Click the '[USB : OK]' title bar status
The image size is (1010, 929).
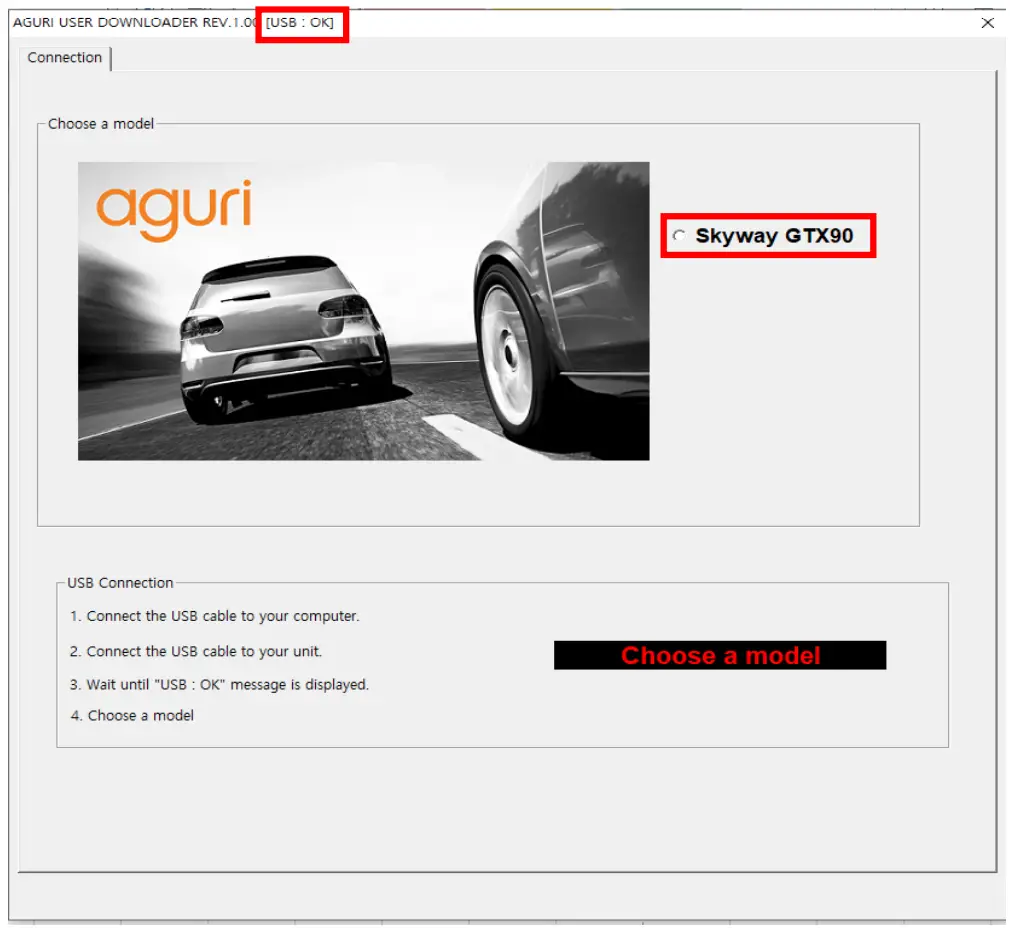click(x=300, y=23)
